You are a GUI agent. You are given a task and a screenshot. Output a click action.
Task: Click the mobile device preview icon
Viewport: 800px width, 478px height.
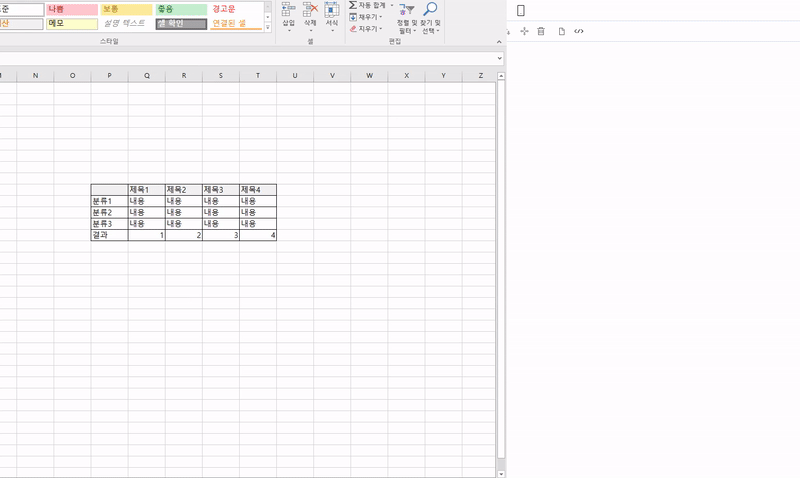(x=520, y=11)
